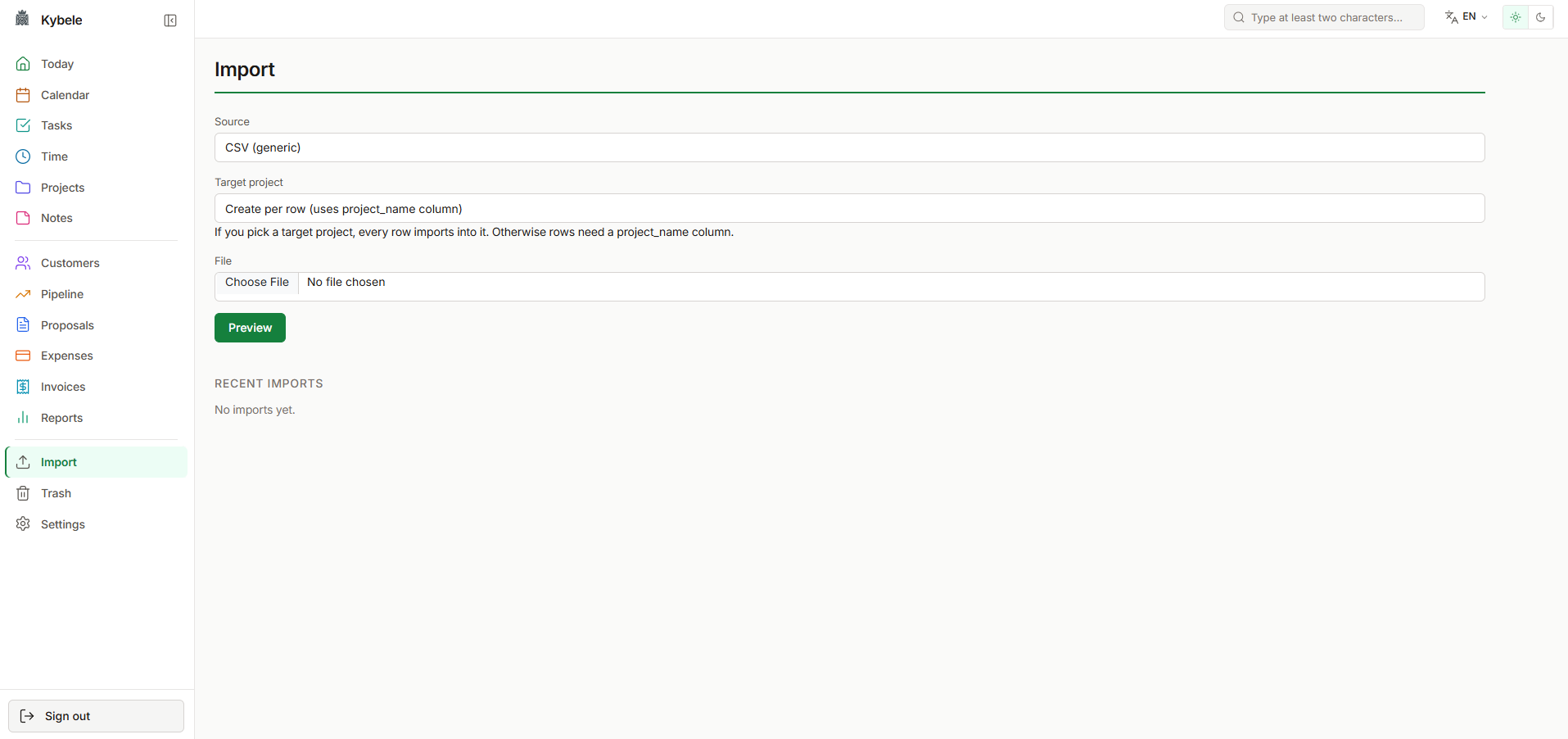This screenshot has height=739, width=1568.
Task: Select Invoices menu item
Action: click(96, 387)
